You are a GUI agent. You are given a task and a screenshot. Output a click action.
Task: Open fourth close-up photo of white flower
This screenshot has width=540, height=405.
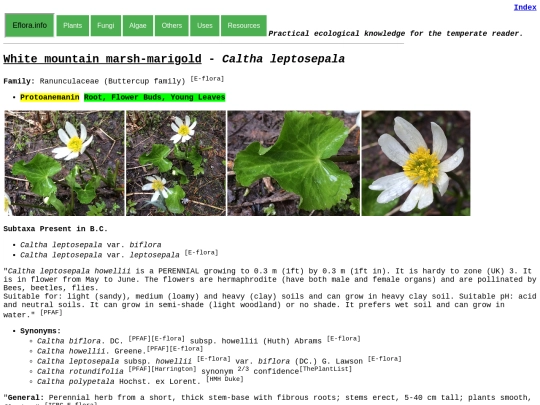pyautogui.click(x=416, y=163)
